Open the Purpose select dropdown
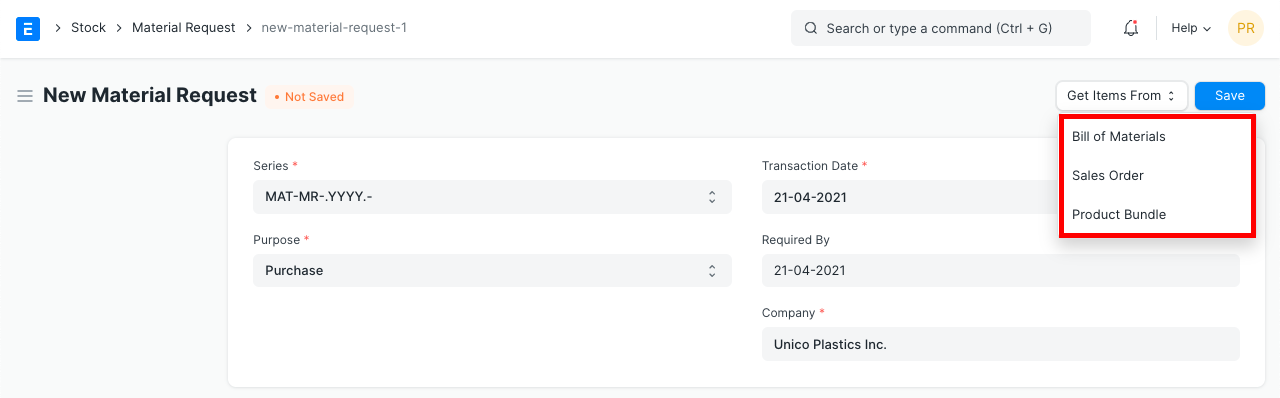1280x398 pixels. 492,271
